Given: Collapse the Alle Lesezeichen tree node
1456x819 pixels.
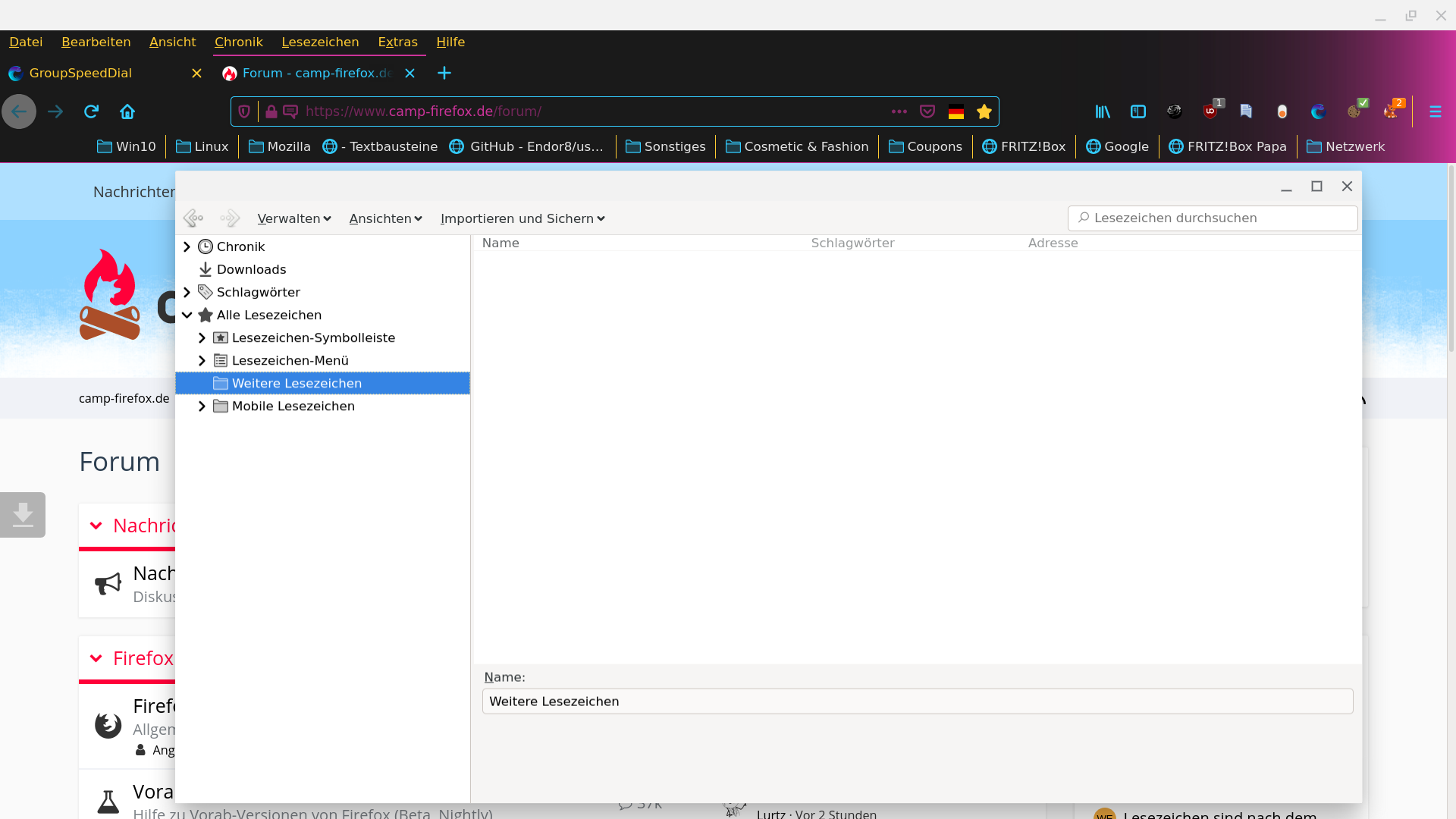Looking at the screenshot, I should (x=187, y=315).
